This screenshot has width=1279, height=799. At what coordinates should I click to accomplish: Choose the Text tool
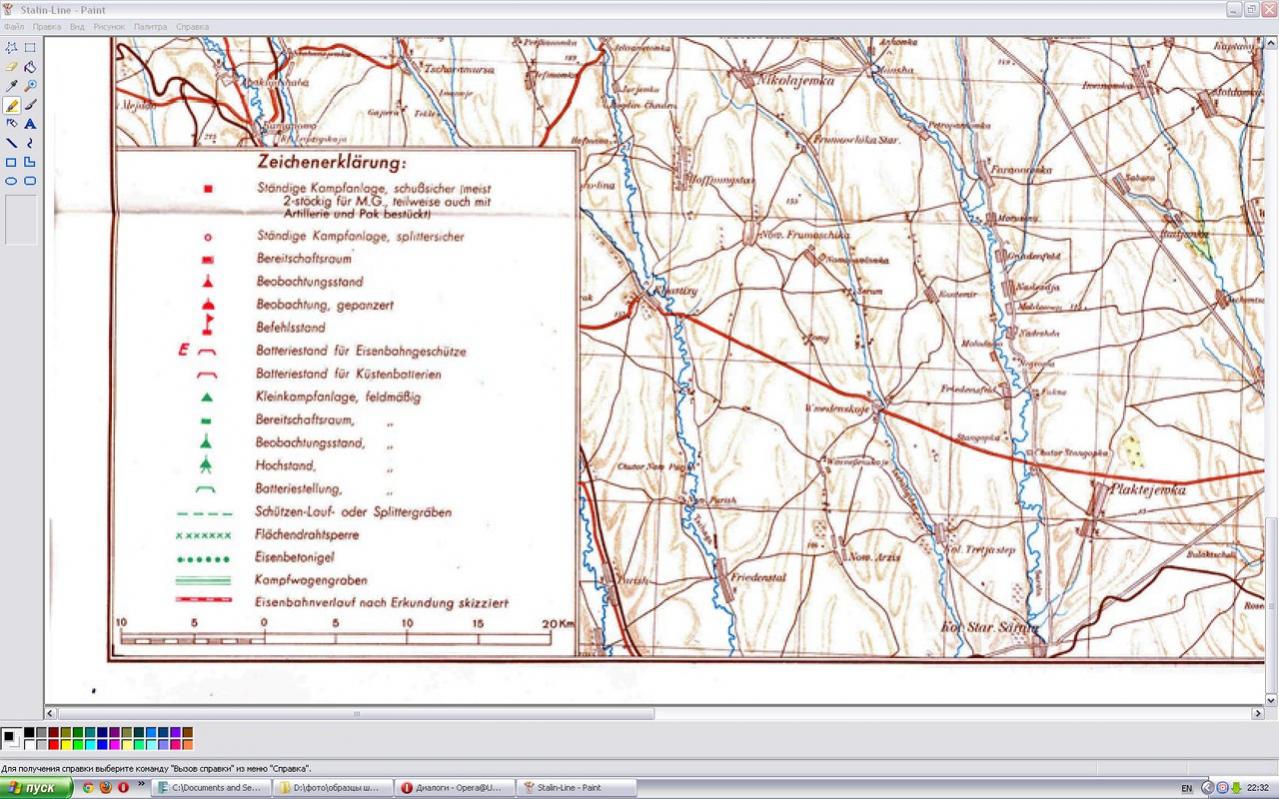(x=30, y=124)
